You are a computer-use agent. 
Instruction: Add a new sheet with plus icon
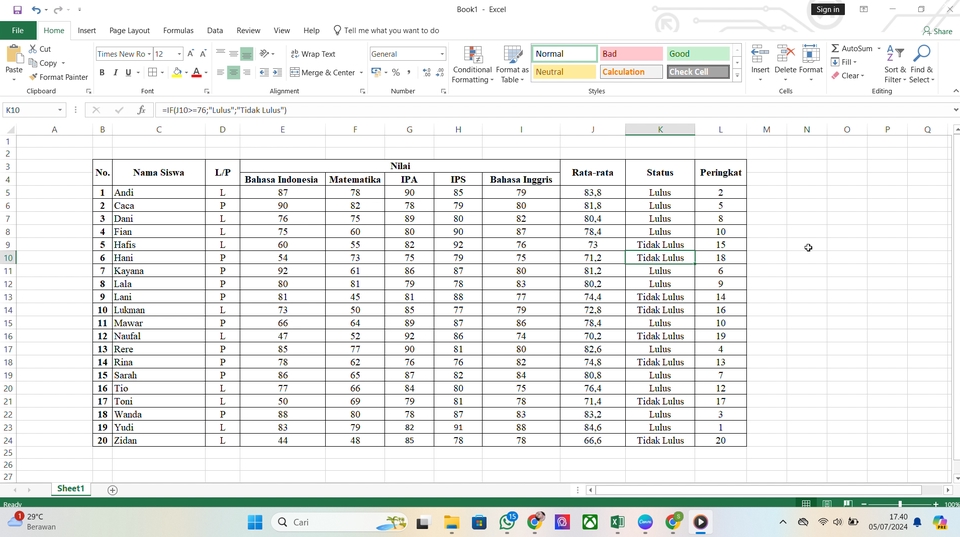point(113,490)
